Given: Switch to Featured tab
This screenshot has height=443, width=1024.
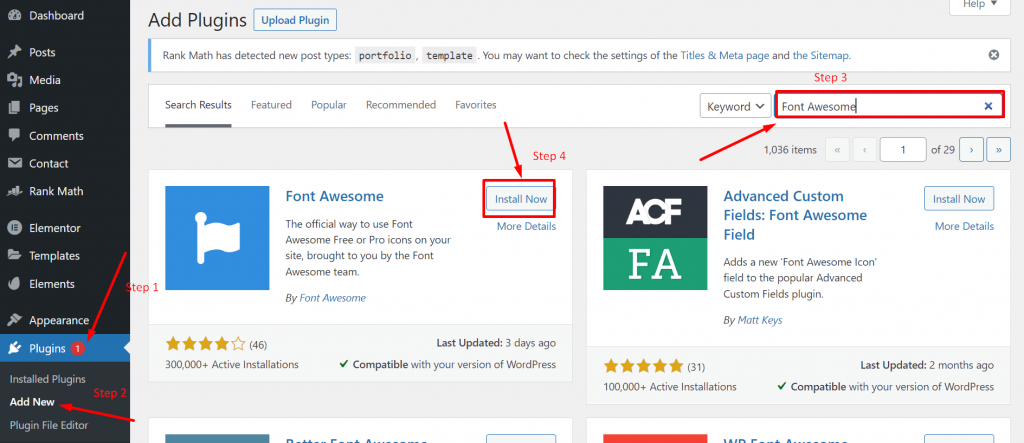Looking at the screenshot, I should pos(271,105).
